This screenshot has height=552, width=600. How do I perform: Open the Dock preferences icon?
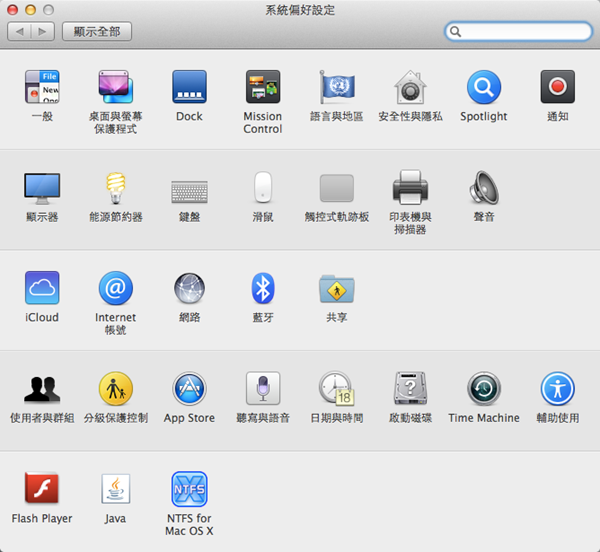tap(189, 88)
